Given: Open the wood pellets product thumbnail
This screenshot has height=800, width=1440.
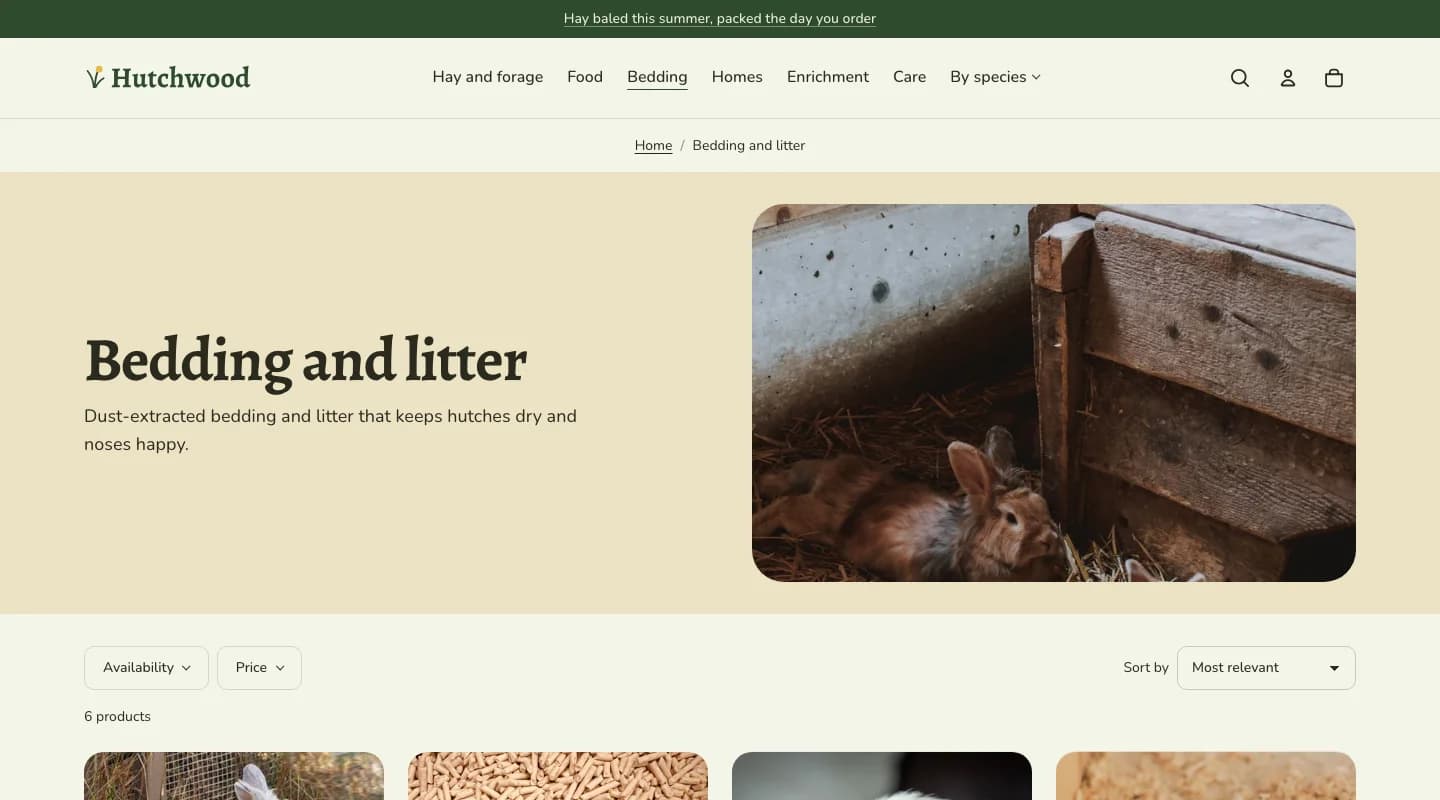Looking at the screenshot, I should pos(558,776).
